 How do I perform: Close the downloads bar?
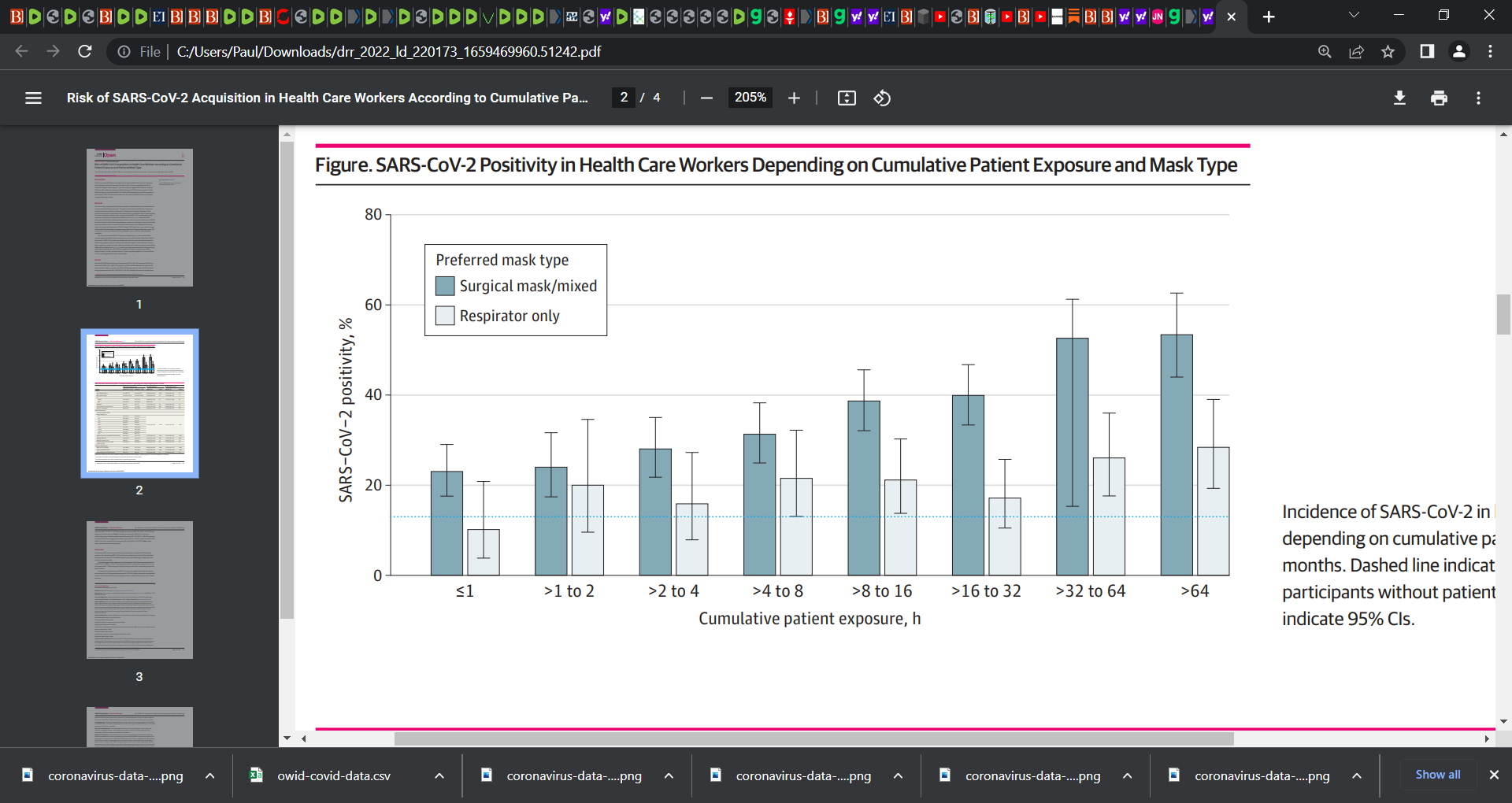point(1494,775)
